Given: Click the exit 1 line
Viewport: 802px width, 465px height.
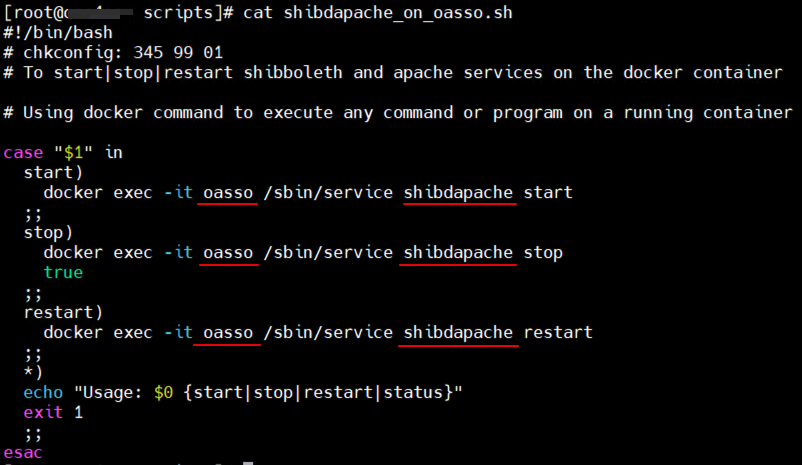Looking at the screenshot, I should tap(53, 412).
